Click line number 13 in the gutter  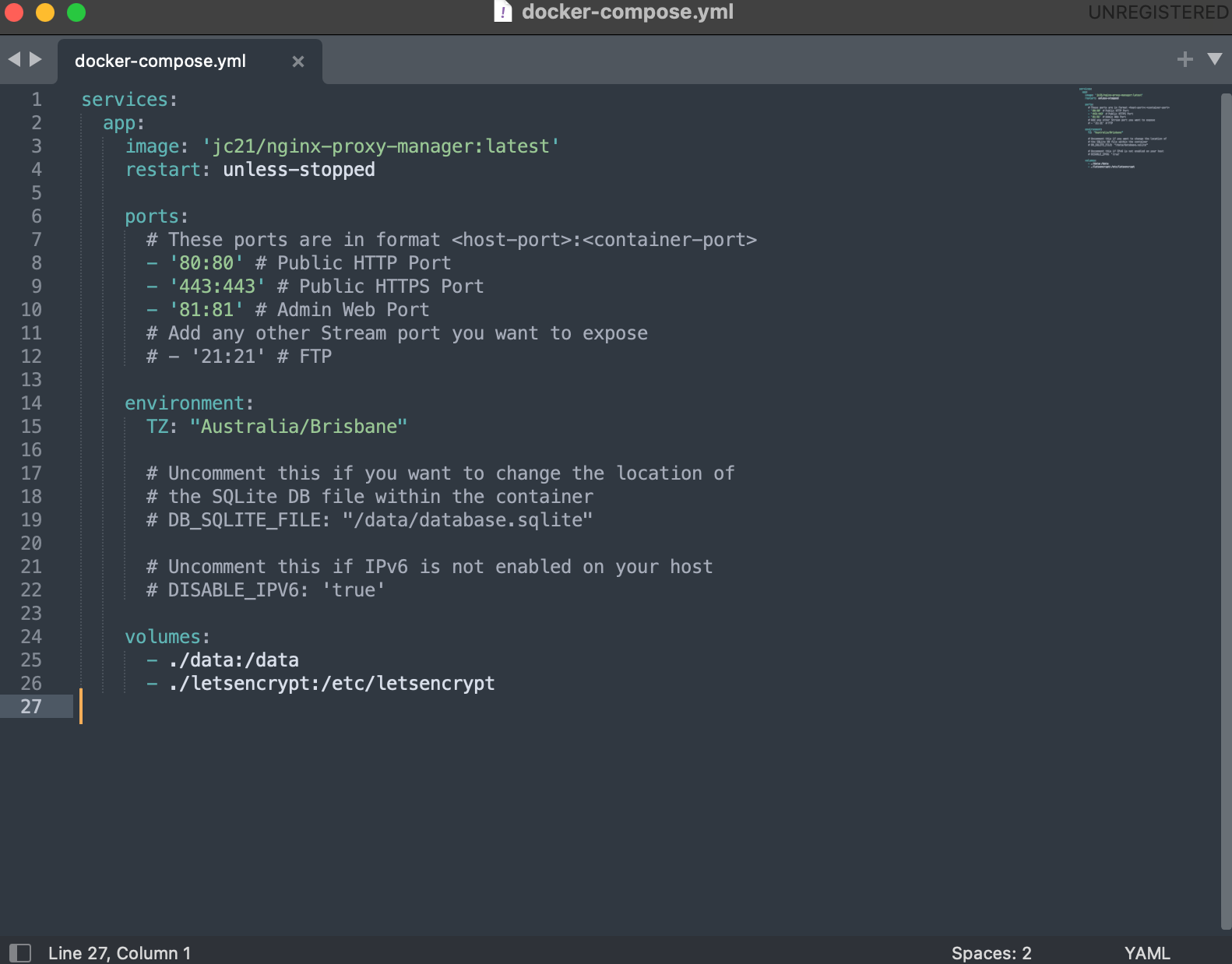coord(31,380)
